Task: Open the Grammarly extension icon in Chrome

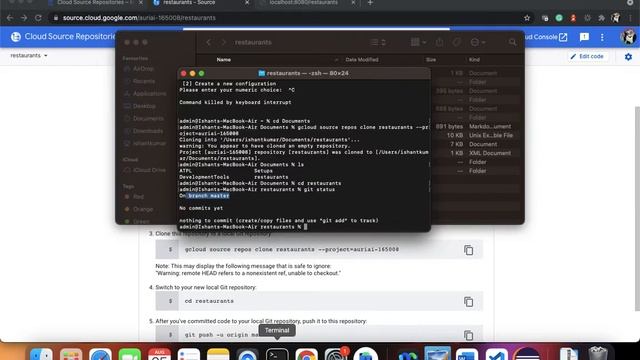Action: (559, 18)
